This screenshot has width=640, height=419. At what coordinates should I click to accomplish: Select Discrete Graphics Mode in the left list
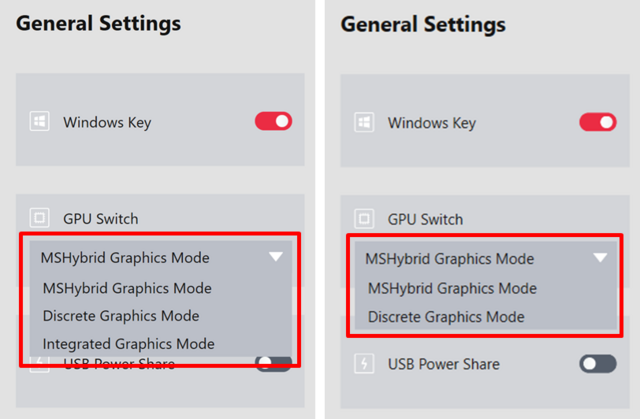121,316
